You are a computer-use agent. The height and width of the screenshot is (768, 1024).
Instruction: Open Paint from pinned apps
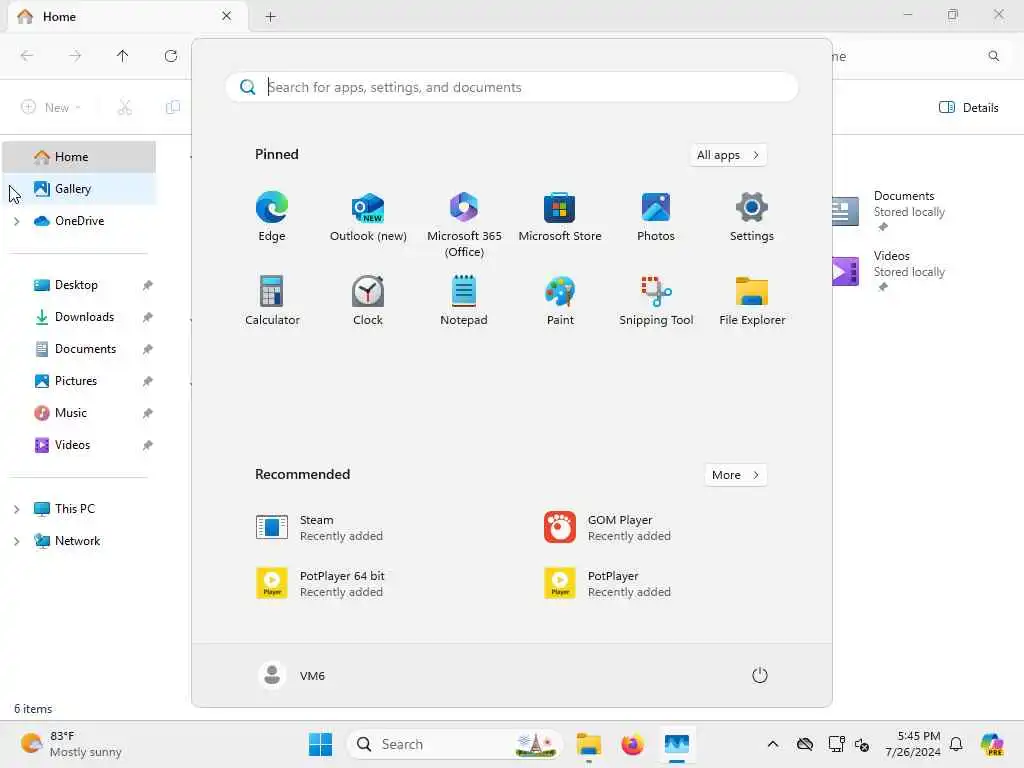(560, 300)
